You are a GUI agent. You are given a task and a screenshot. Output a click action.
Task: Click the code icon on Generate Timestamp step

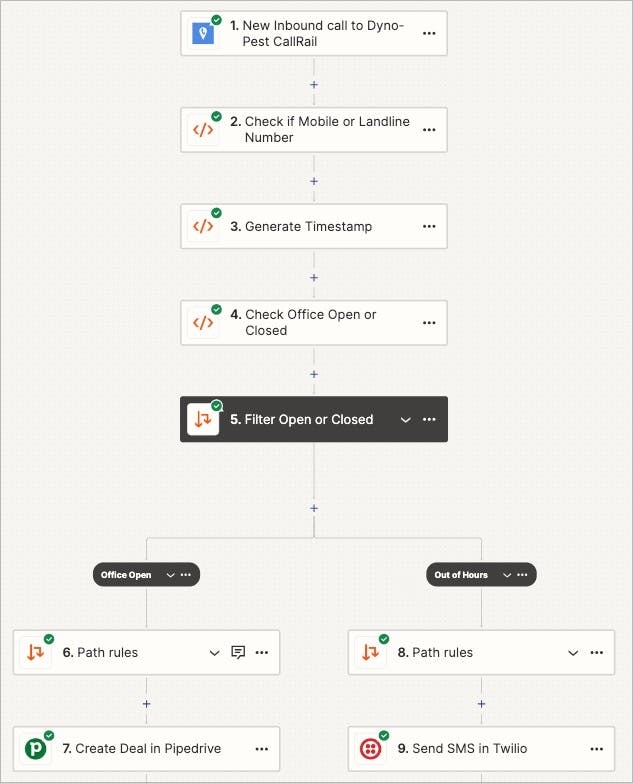click(203, 226)
